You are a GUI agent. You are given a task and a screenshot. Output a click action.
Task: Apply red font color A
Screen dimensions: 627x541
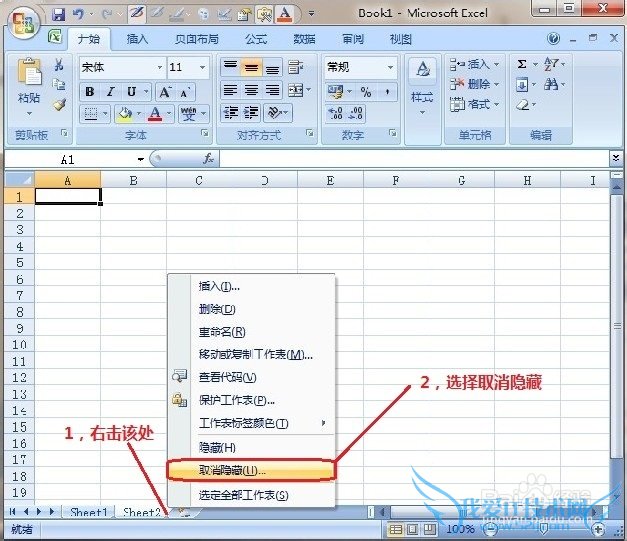click(155, 114)
